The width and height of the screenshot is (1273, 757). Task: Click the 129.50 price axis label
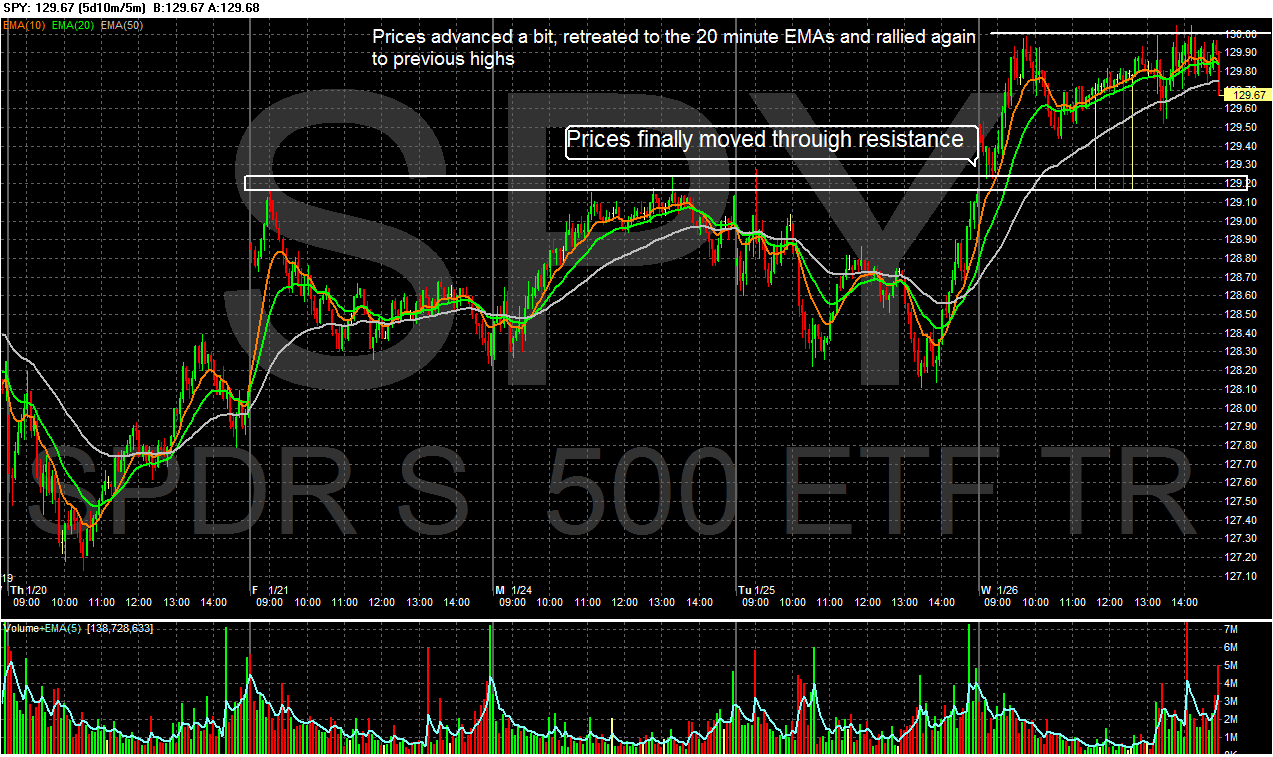pyautogui.click(x=1241, y=127)
